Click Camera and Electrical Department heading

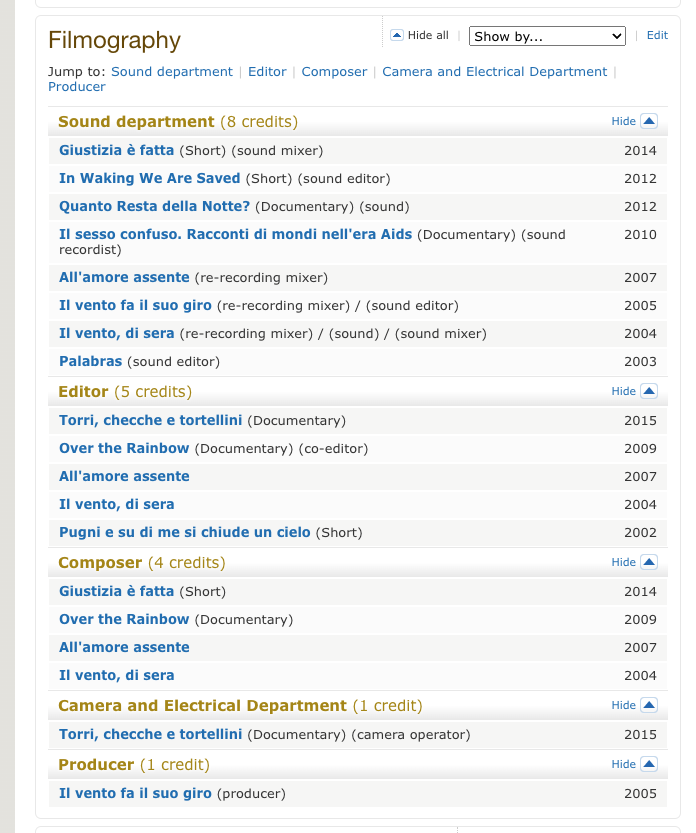(x=240, y=706)
